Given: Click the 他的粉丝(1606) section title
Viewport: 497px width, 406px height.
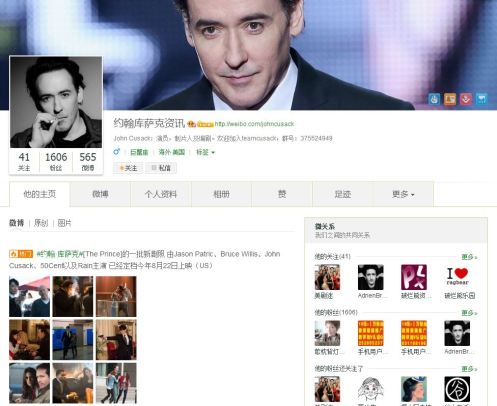Looking at the screenshot, I should coord(336,312).
